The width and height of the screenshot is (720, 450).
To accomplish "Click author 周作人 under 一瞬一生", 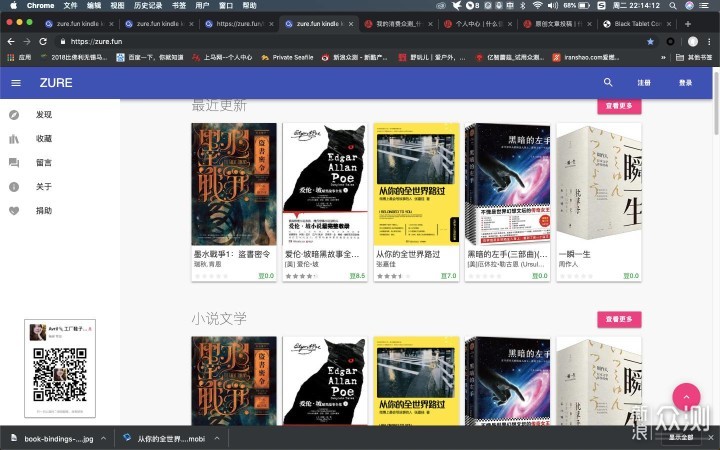I will pos(568,264).
